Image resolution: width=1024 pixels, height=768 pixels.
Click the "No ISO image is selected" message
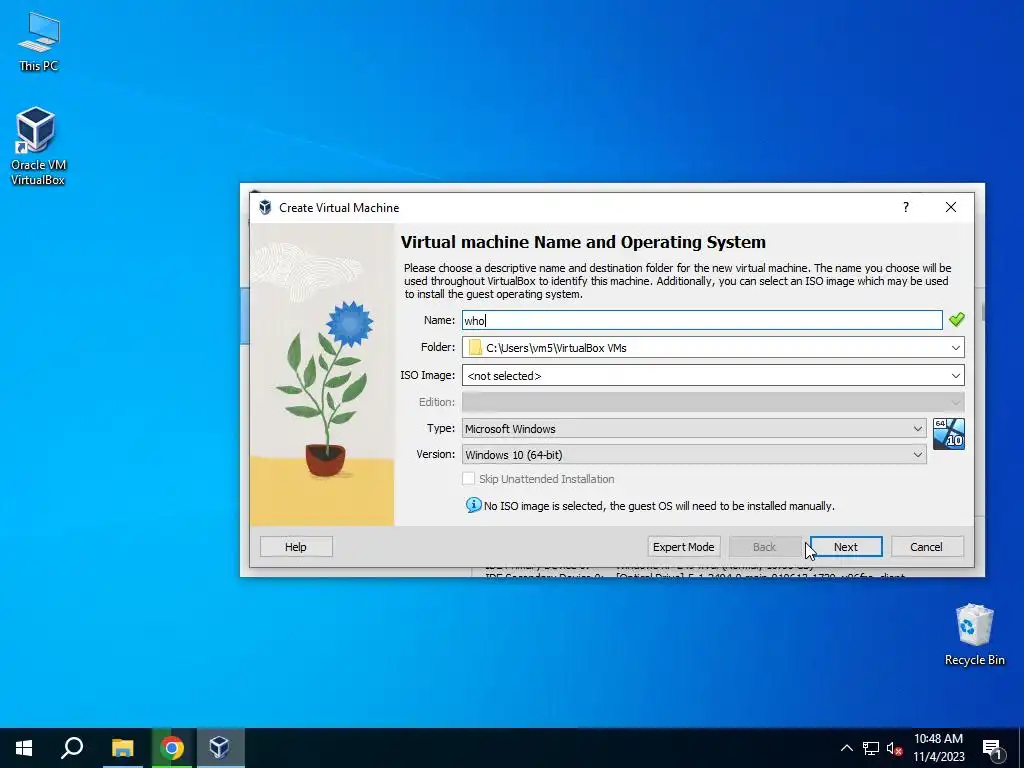659,506
